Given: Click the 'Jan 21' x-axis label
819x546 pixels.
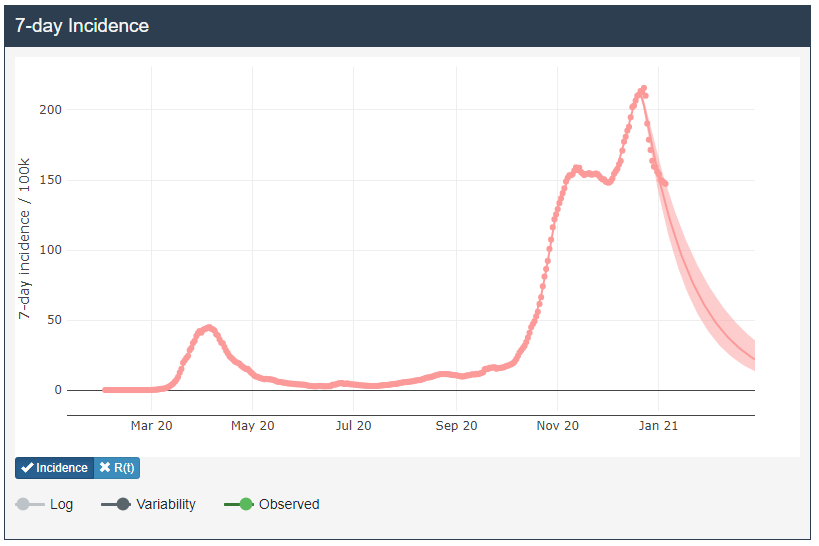Looking at the screenshot, I should tap(659, 426).
